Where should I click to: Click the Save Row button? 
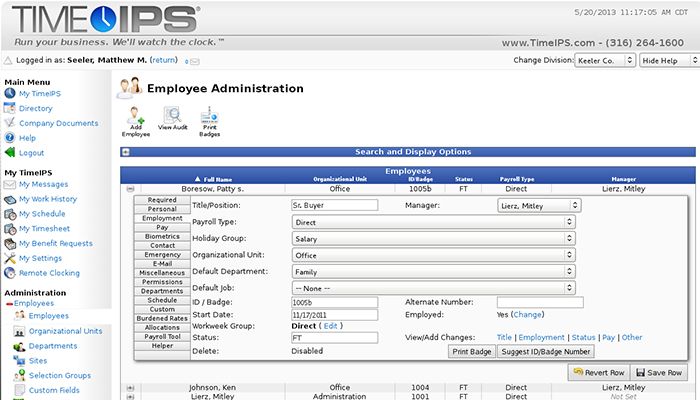point(656,372)
